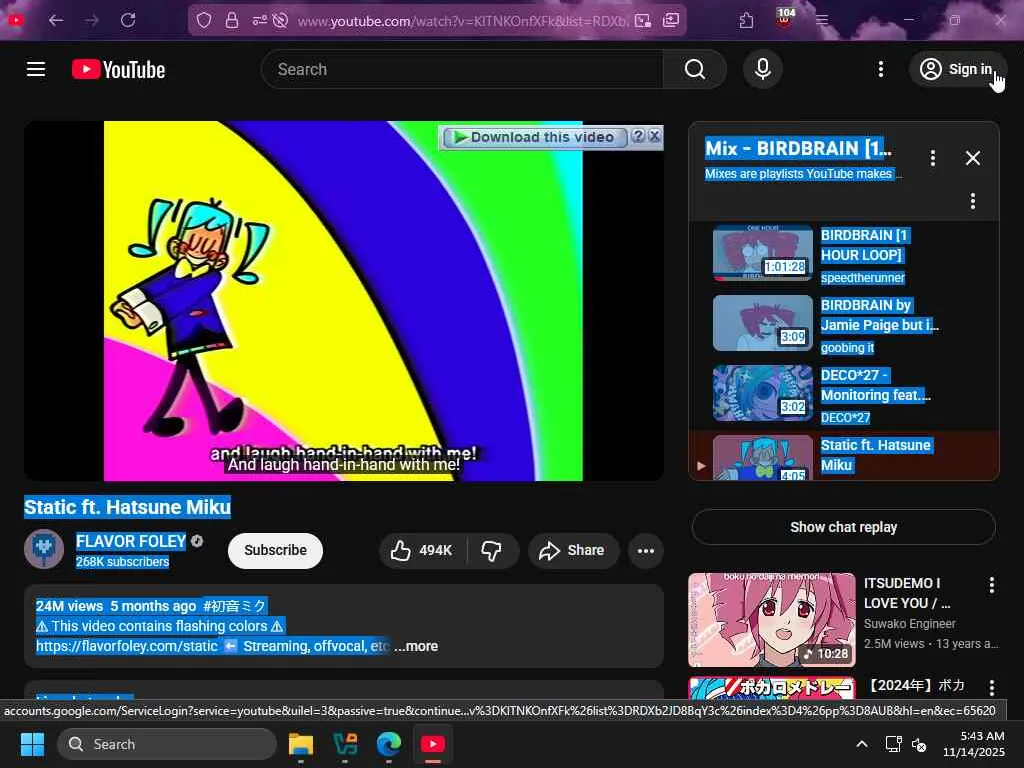Reload the page with the refresh icon

coord(128,20)
